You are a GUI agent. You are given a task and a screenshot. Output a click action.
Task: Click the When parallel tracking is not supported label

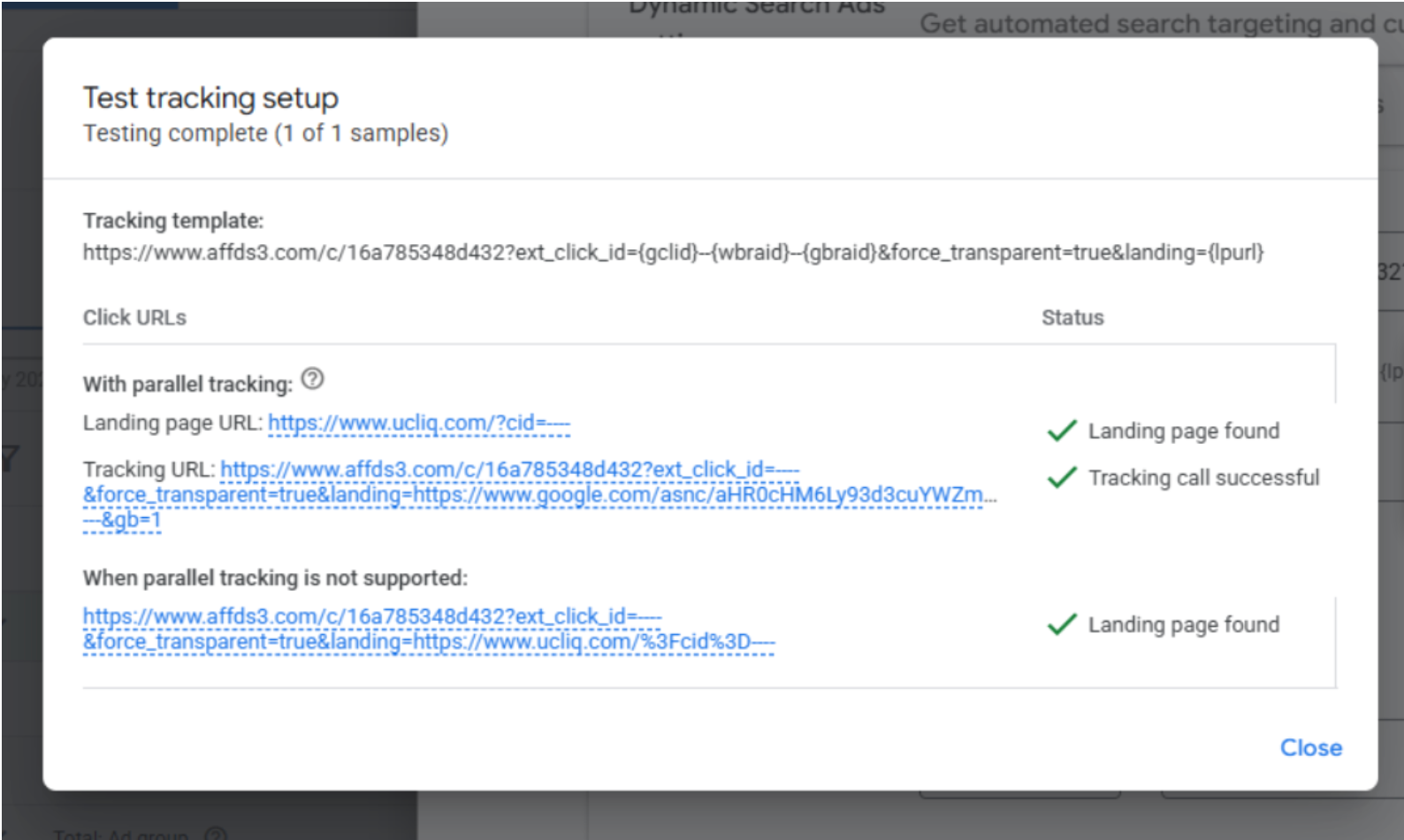[275, 578]
